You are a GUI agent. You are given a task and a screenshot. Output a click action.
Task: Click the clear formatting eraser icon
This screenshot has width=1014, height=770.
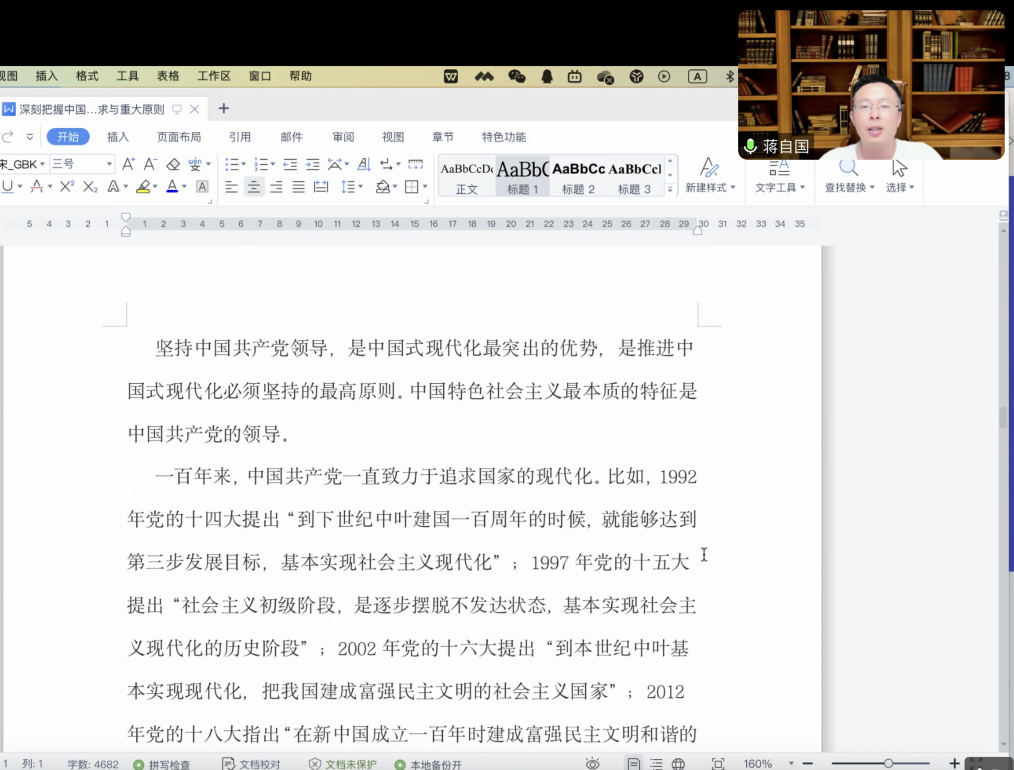click(173, 164)
